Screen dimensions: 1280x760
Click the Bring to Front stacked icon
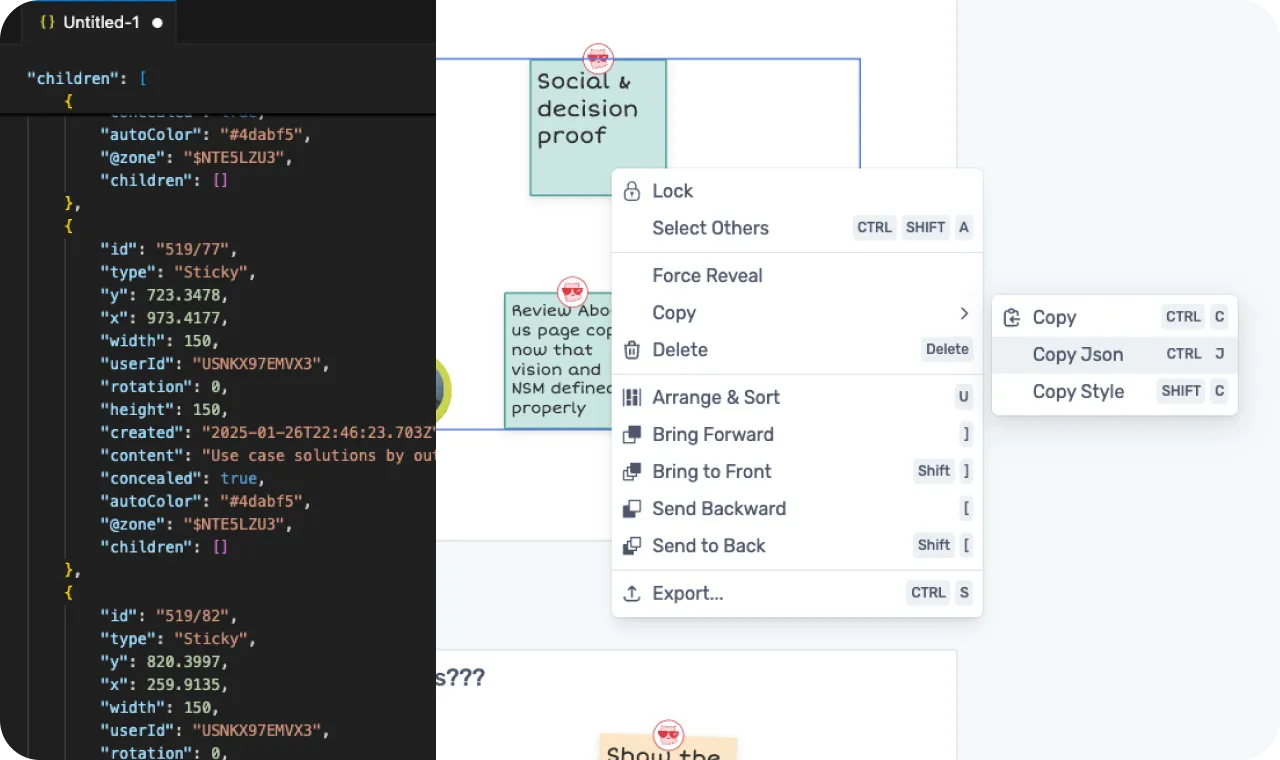pos(631,471)
